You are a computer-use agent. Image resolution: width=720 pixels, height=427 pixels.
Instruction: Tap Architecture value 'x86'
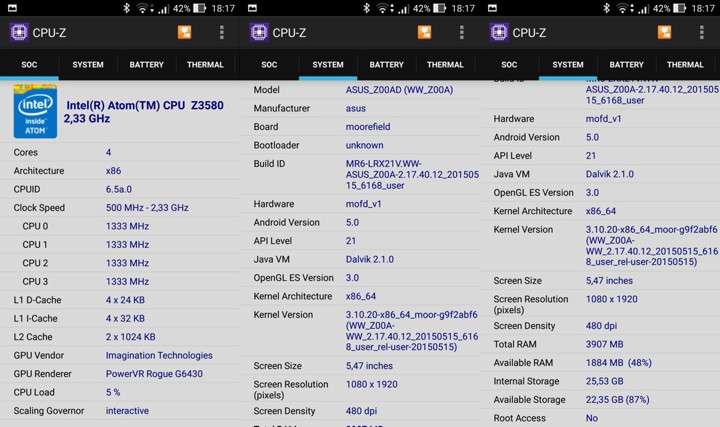point(113,171)
